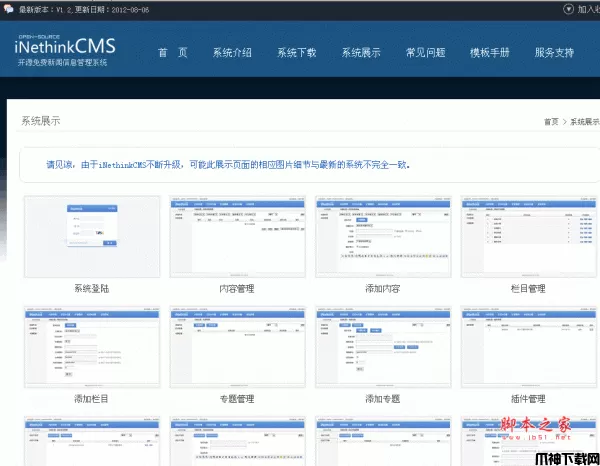
Task: Open 服务支持 in the navigation bar
Action: click(554, 52)
